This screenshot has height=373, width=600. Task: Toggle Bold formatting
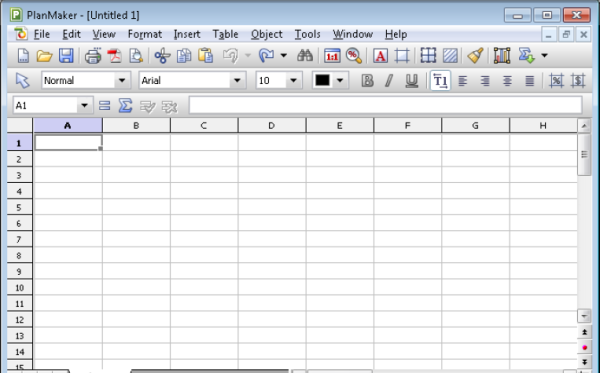click(x=367, y=81)
